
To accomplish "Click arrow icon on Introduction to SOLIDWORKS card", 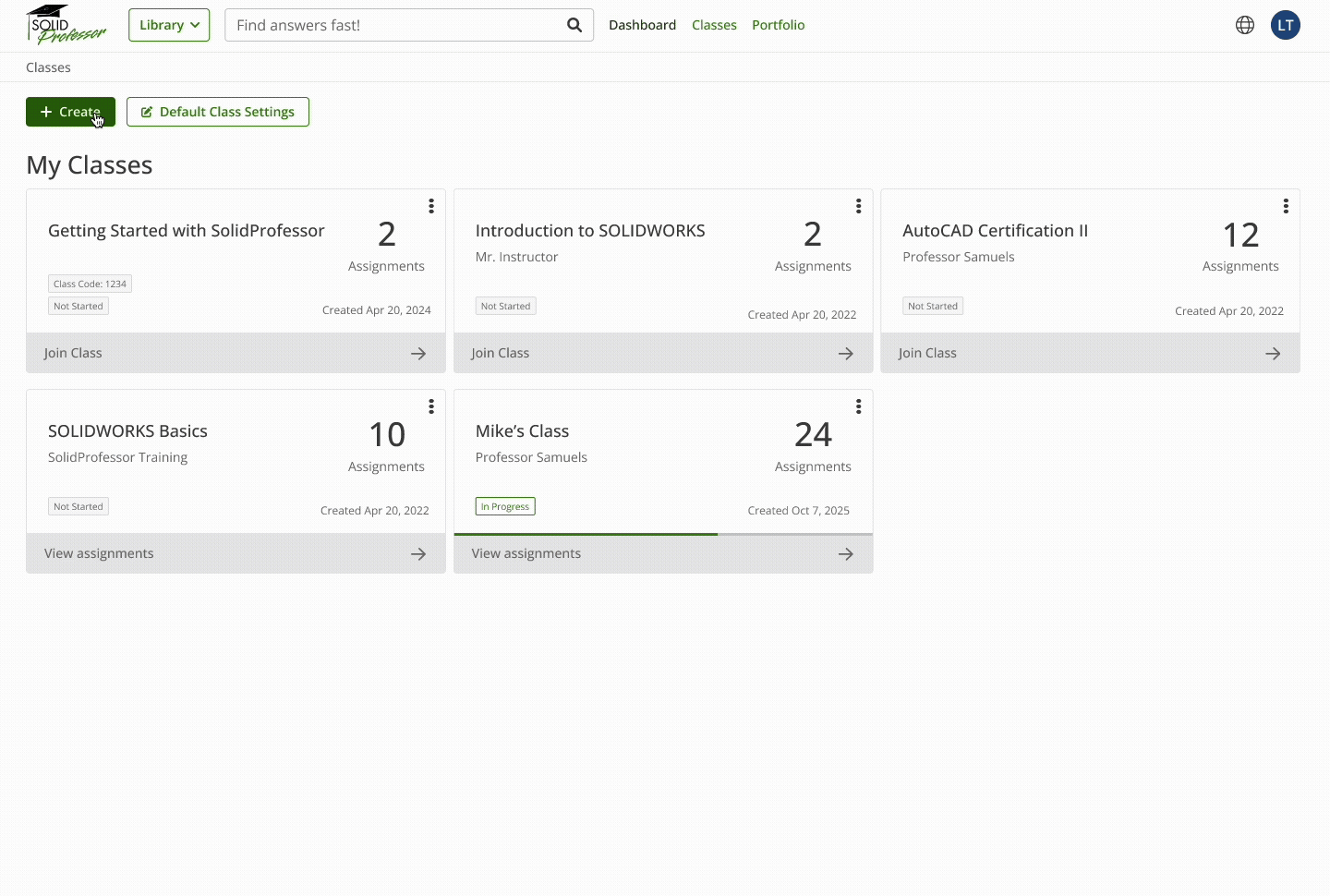I will (x=846, y=354).
